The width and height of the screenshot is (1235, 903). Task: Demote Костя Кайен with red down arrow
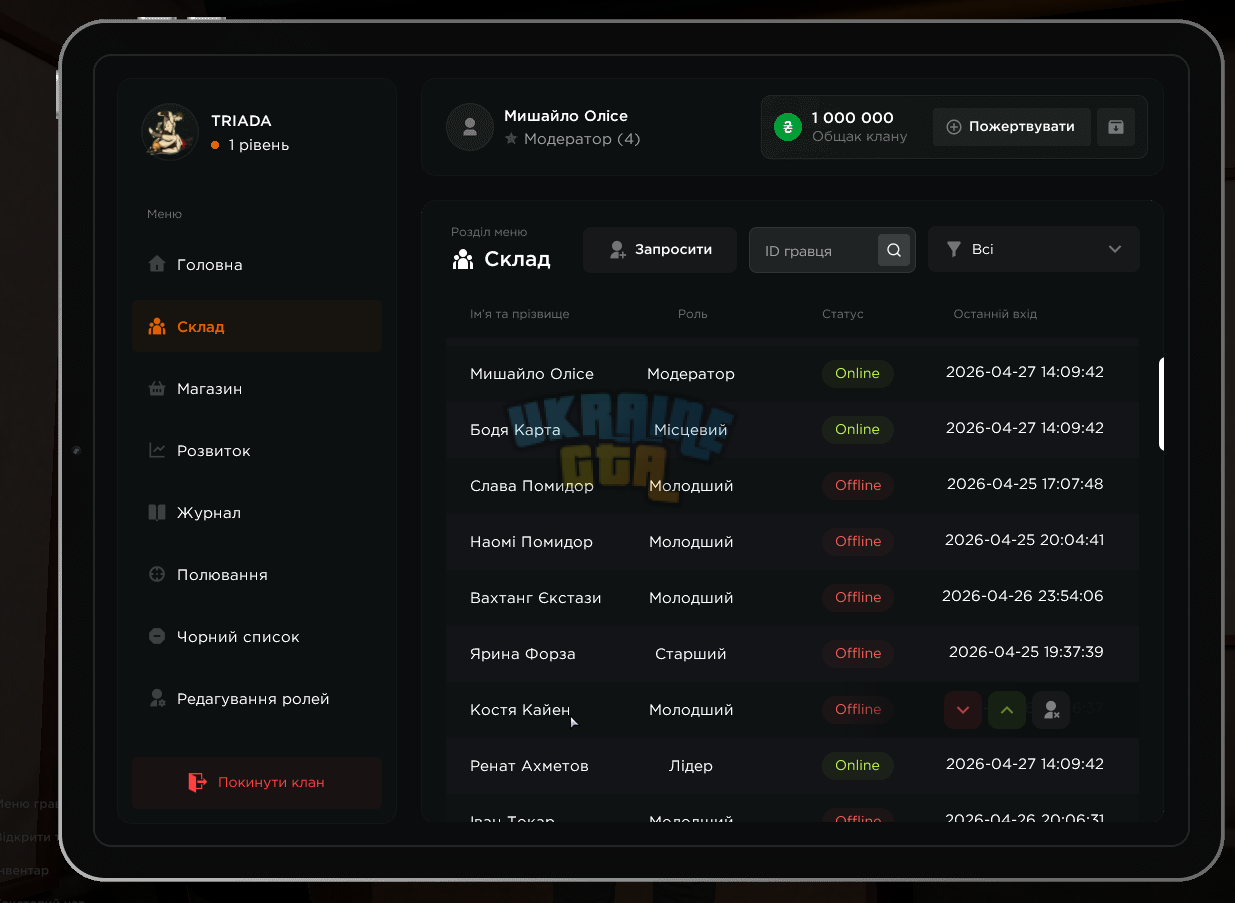pyautogui.click(x=963, y=710)
